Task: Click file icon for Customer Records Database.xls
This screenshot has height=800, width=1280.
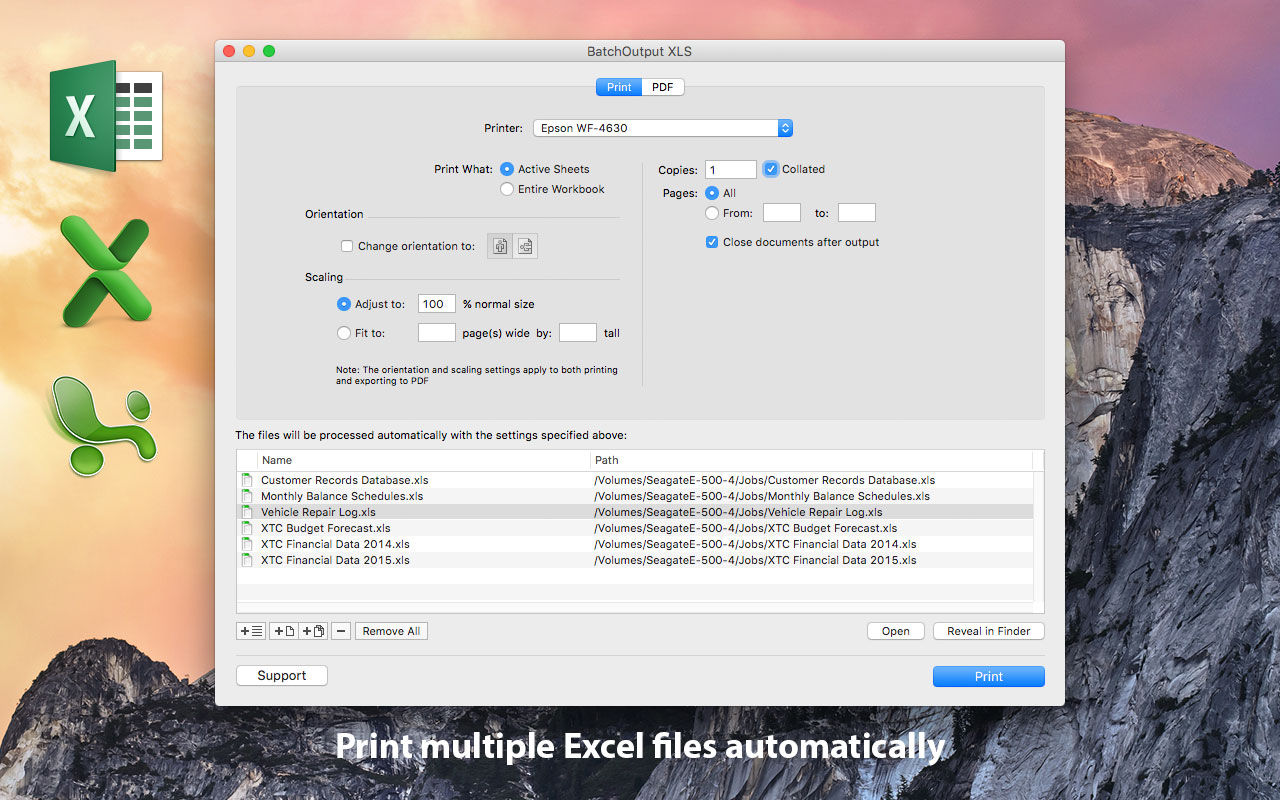Action: pyautogui.click(x=247, y=480)
